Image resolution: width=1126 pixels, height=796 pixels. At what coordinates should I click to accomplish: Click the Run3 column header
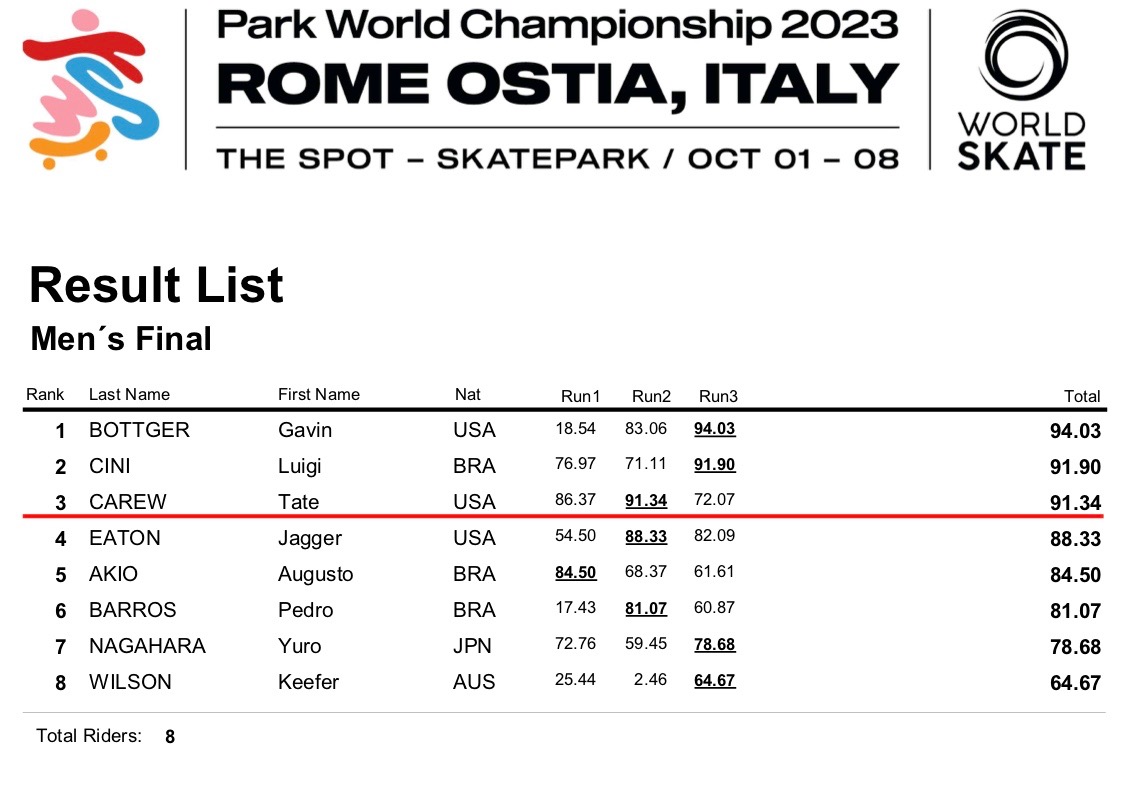click(718, 397)
